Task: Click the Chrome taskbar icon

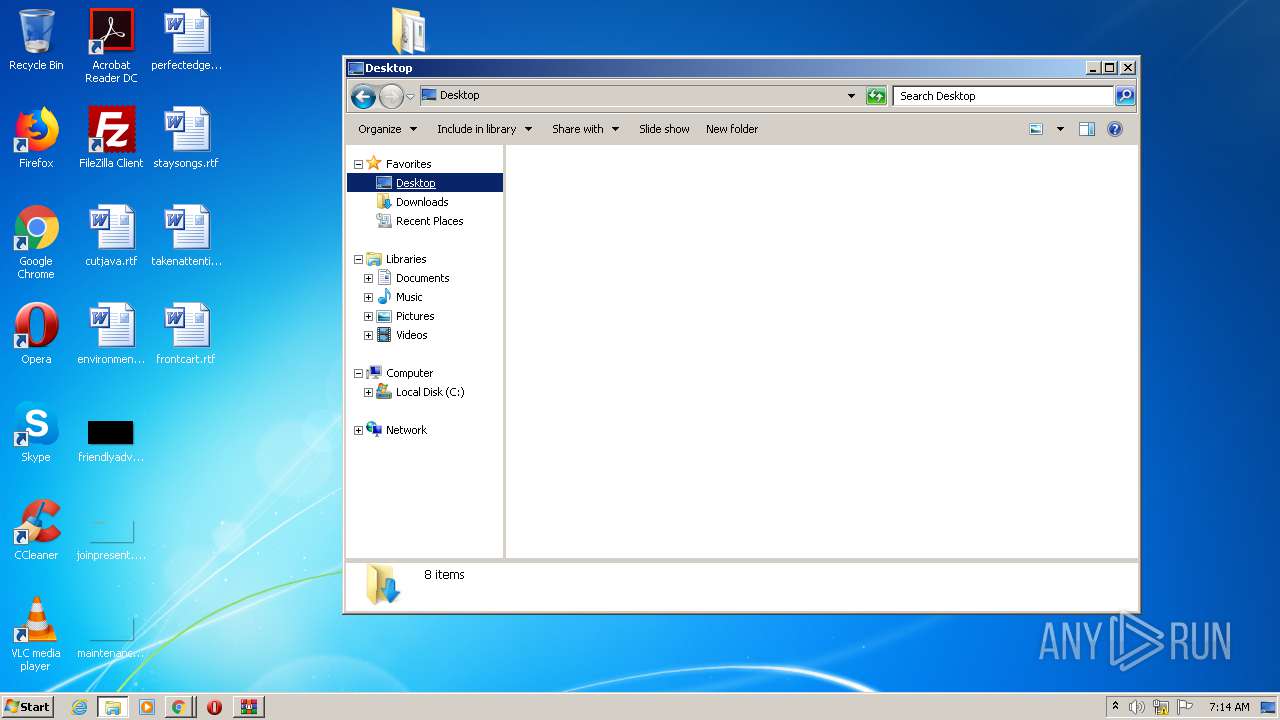Action: coord(178,707)
